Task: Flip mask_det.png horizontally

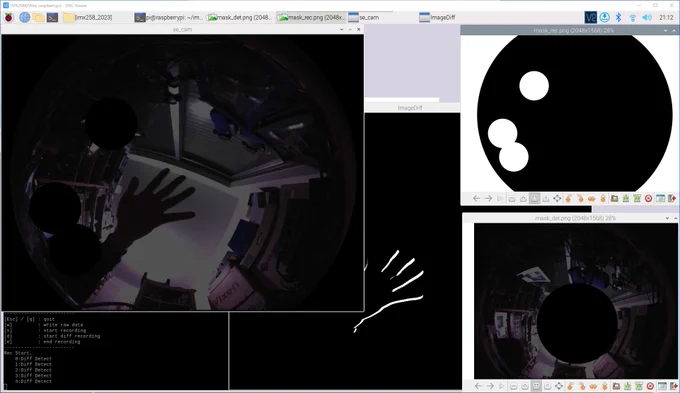Action: (x=593, y=386)
